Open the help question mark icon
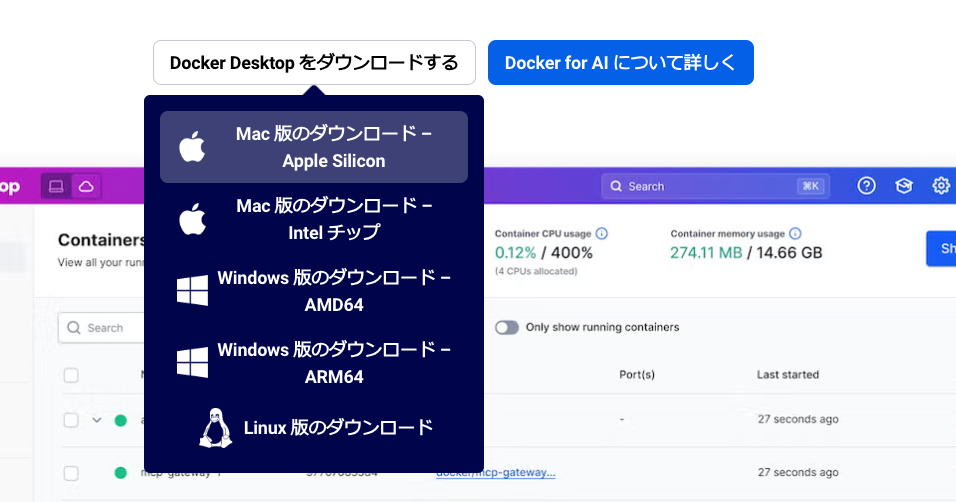The height and width of the screenshot is (502, 956). tap(867, 186)
